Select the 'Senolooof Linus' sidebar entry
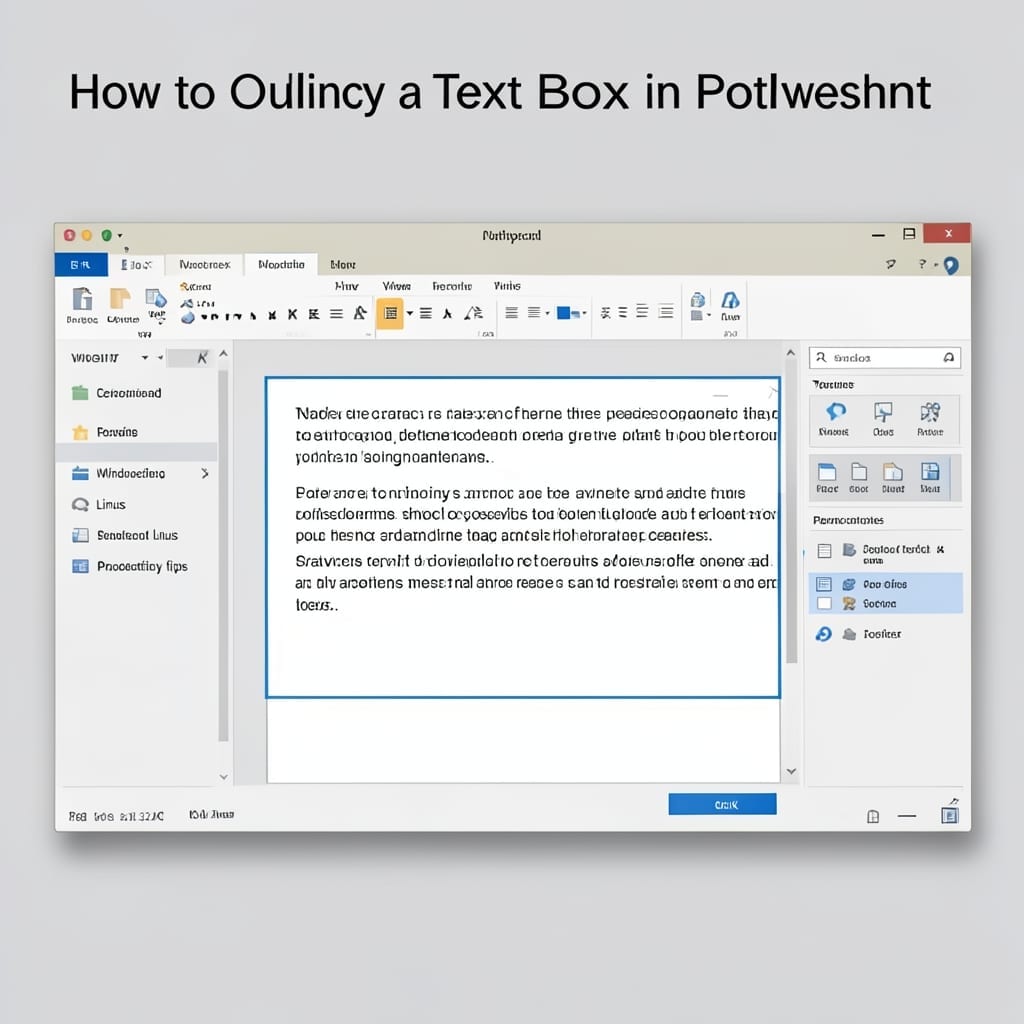The width and height of the screenshot is (1024, 1024). pyautogui.click(x=136, y=535)
